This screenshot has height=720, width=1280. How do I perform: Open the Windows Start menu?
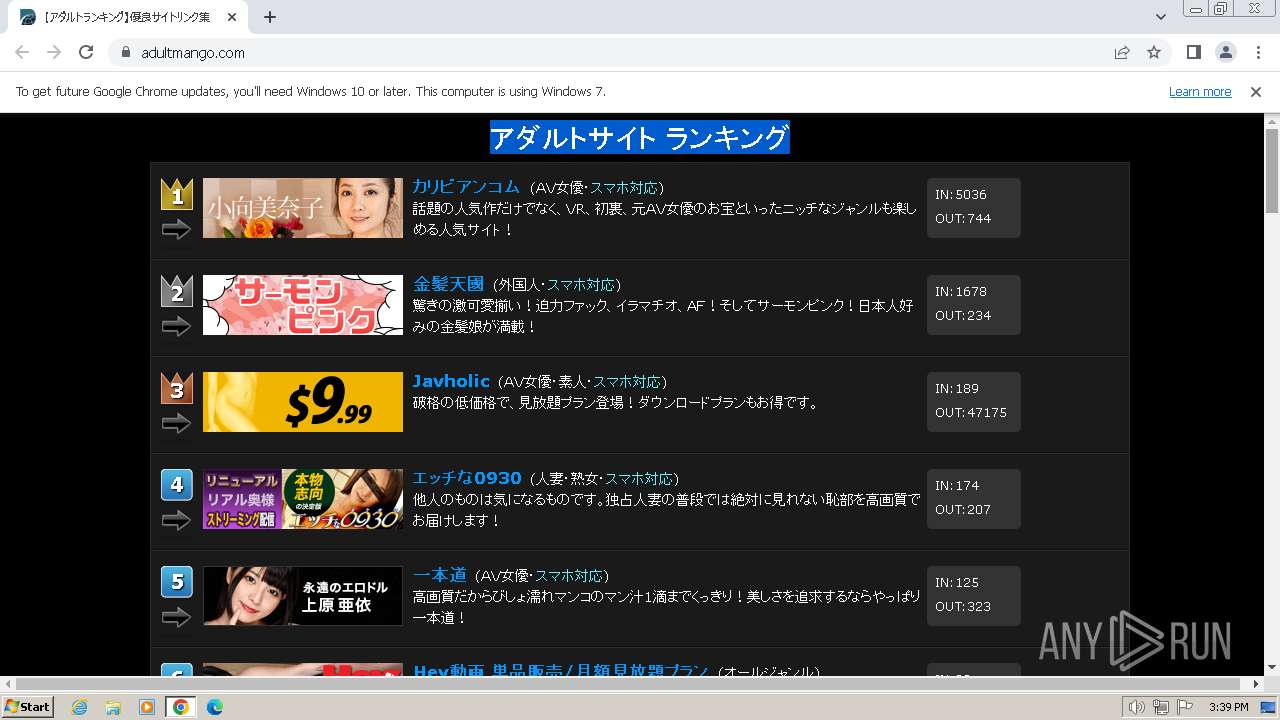click(x=28, y=707)
